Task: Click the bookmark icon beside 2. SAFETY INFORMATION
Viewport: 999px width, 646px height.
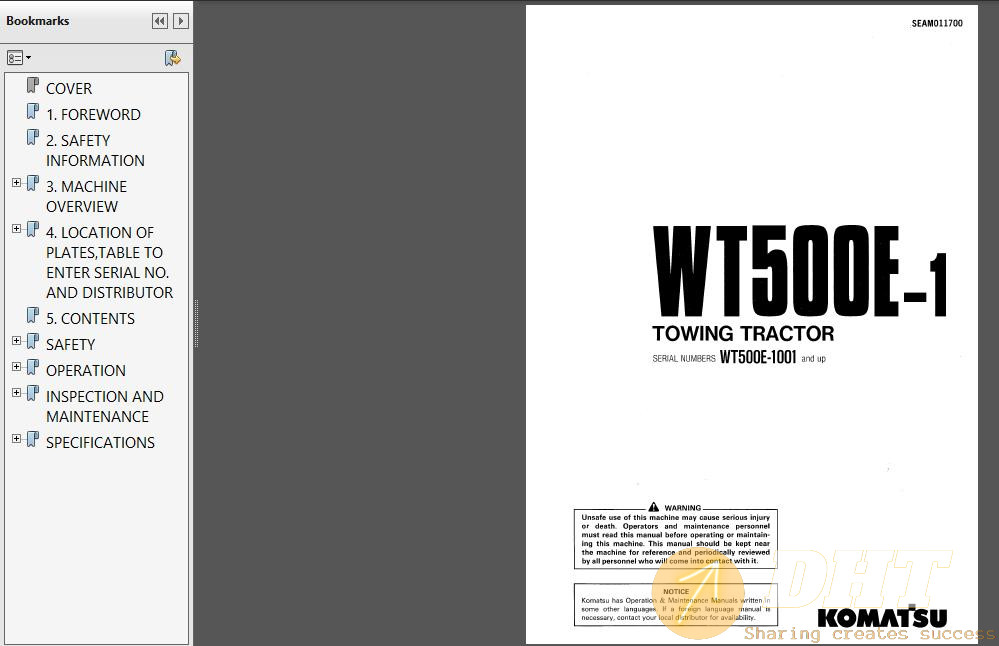Action: [32, 138]
